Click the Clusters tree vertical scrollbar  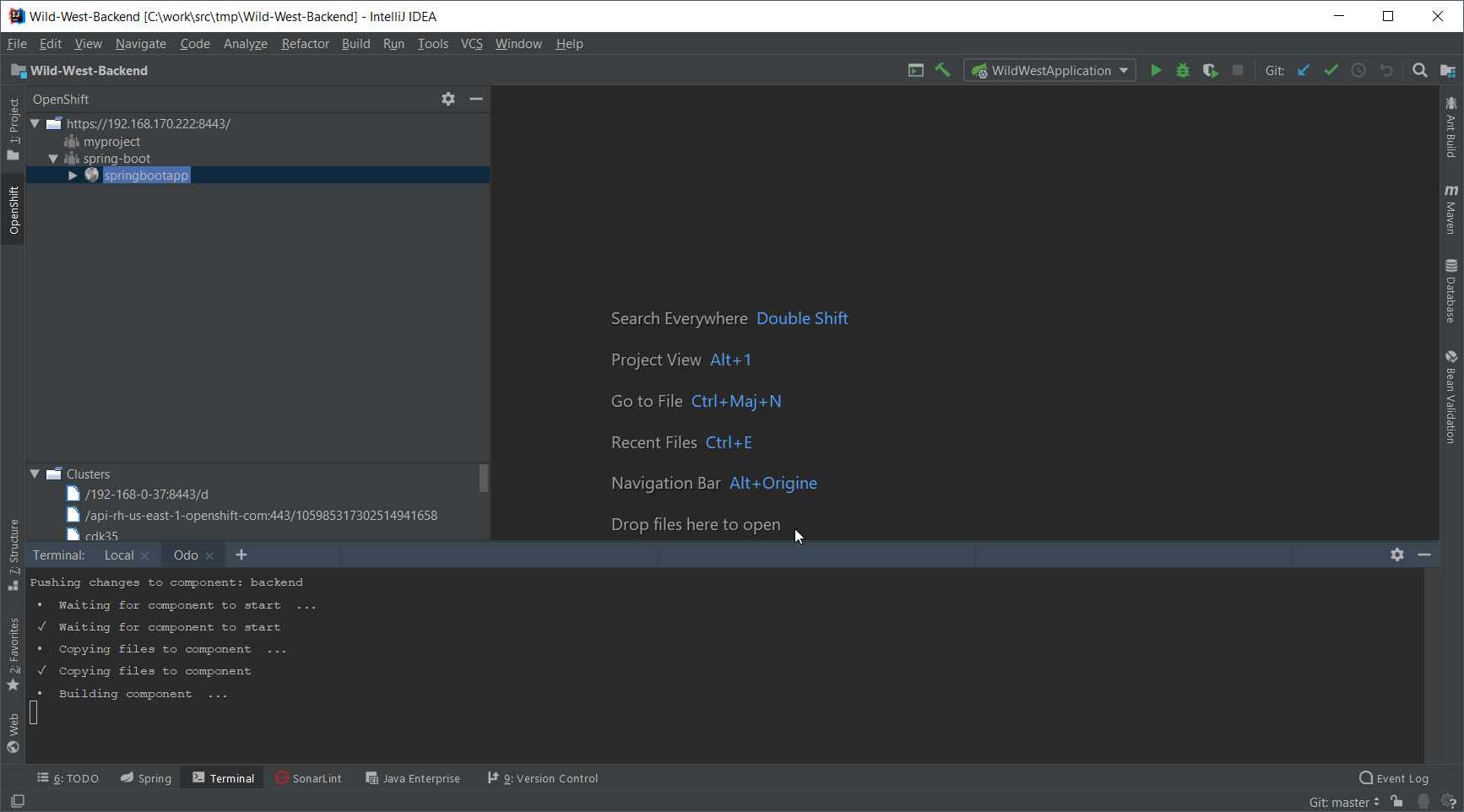484,478
